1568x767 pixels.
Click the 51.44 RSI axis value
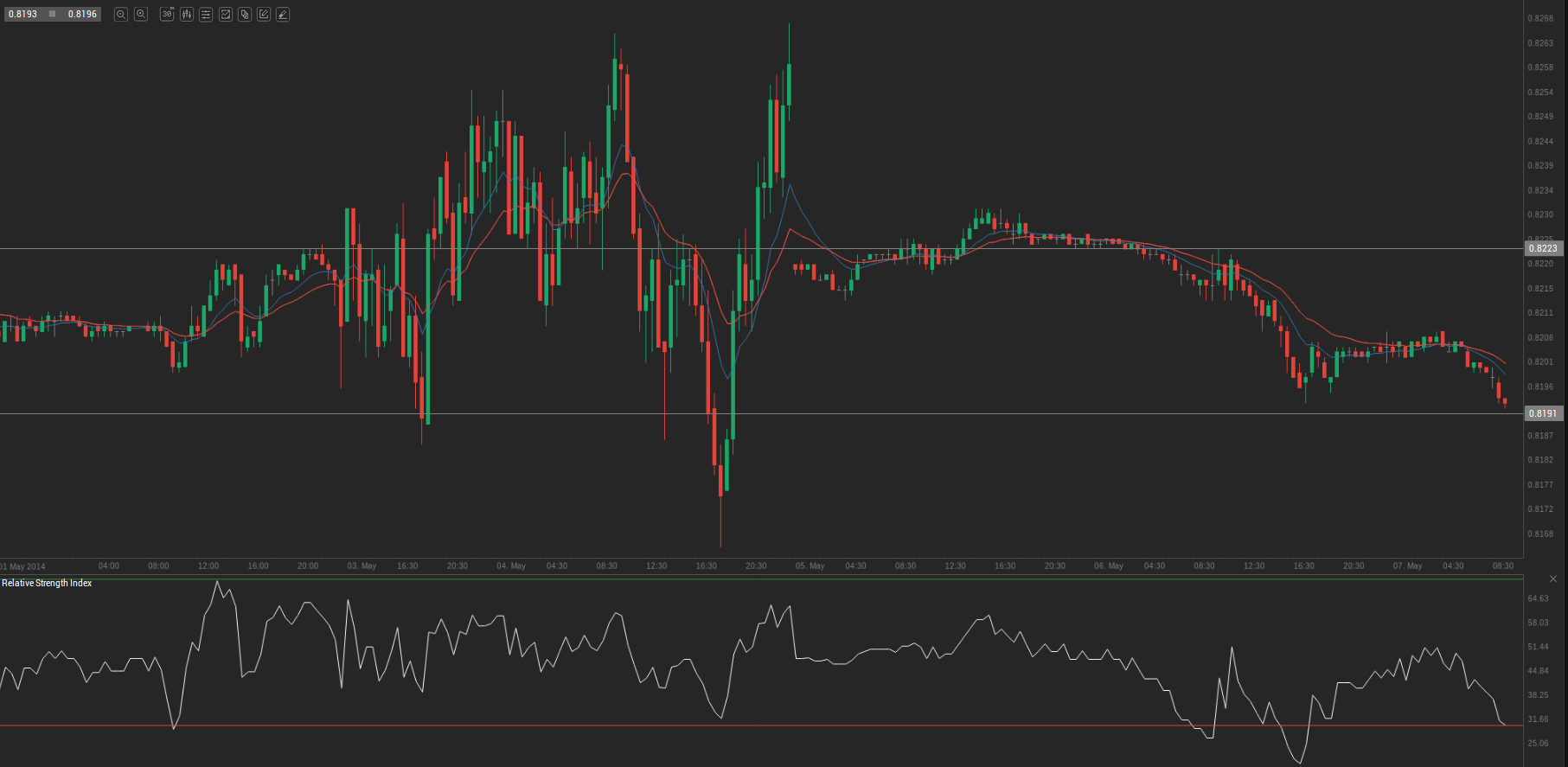(x=1539, y=647)
